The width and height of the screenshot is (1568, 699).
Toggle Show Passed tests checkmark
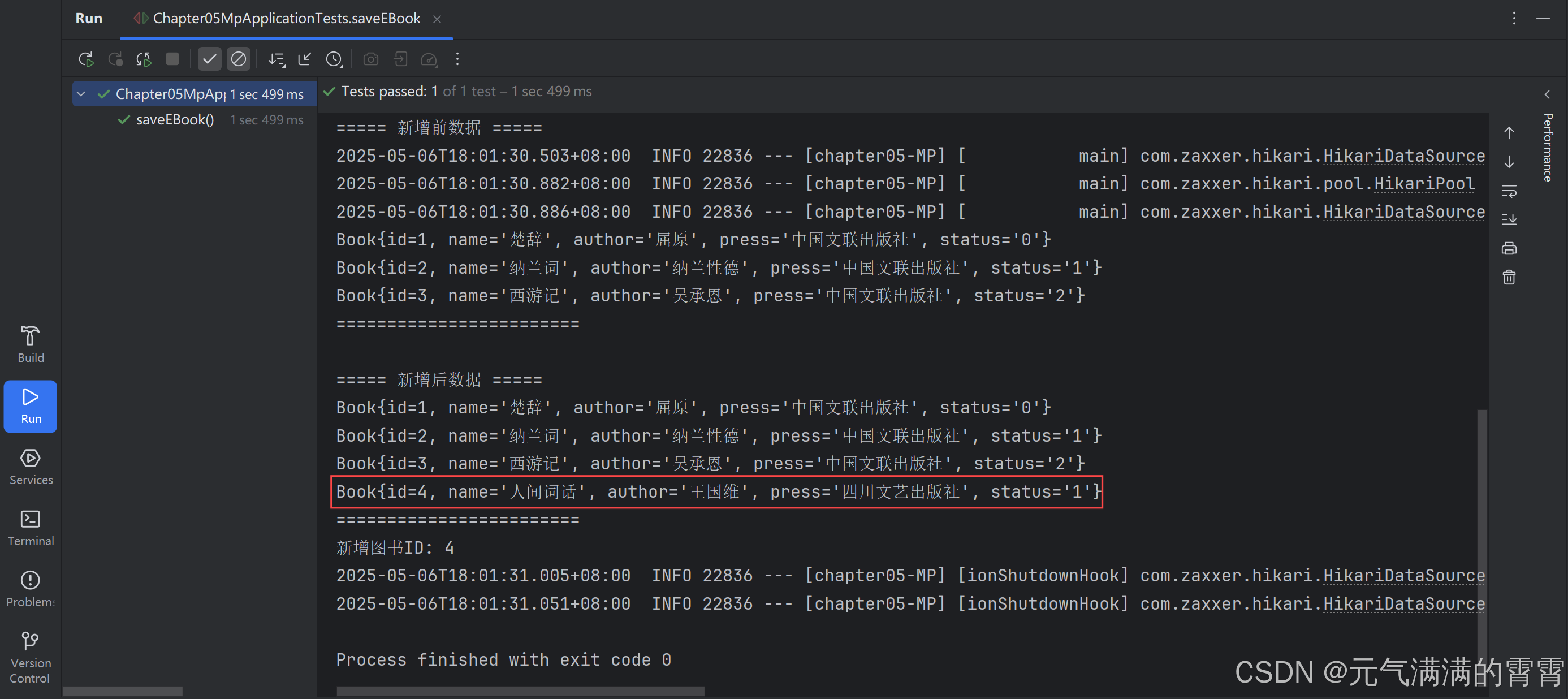coord(209,59)
